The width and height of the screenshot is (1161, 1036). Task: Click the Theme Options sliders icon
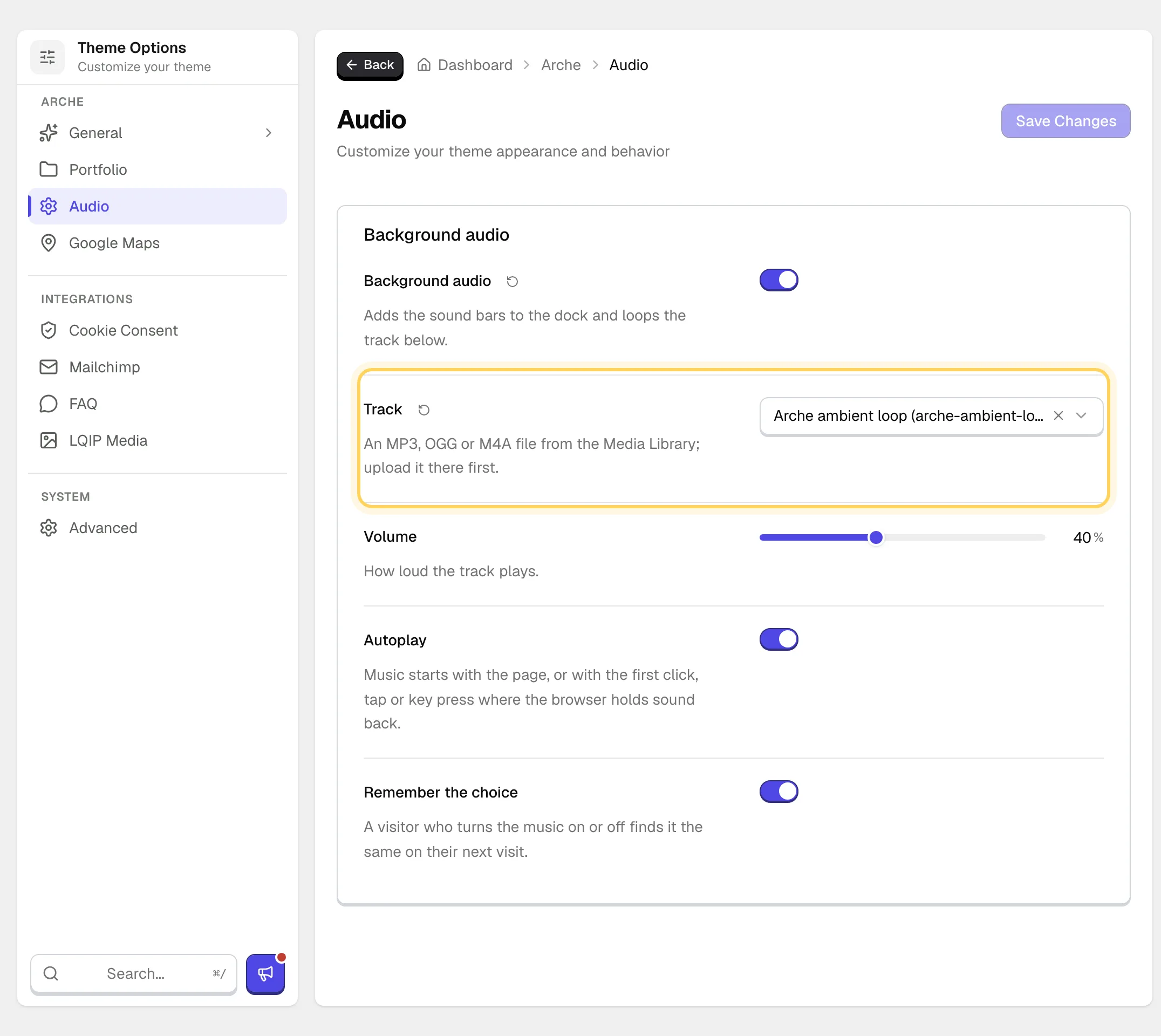(48, 57)
